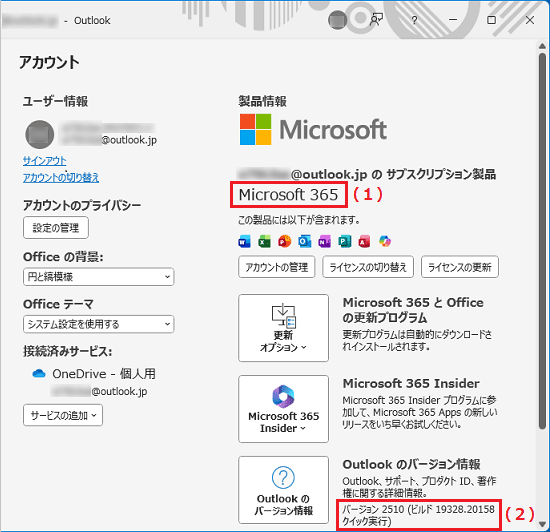Viewport: 550px width, 532px height.
Task: Click the scrollbar up arrow
Action: point(542,46)
